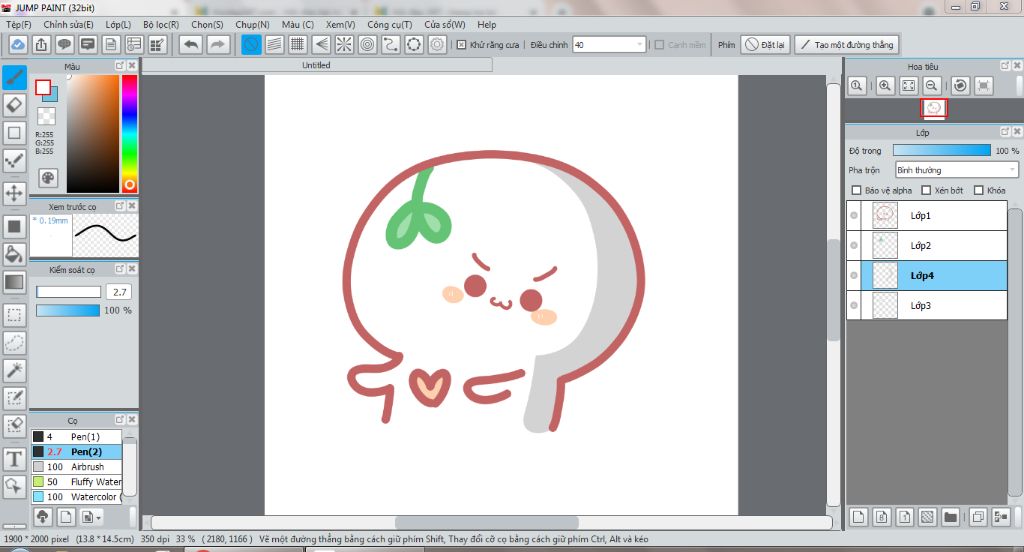Undock the Xem trước cọ panel
This screenshot has height=552, width=1024.
pyautogui.click(x=120, y=206)
